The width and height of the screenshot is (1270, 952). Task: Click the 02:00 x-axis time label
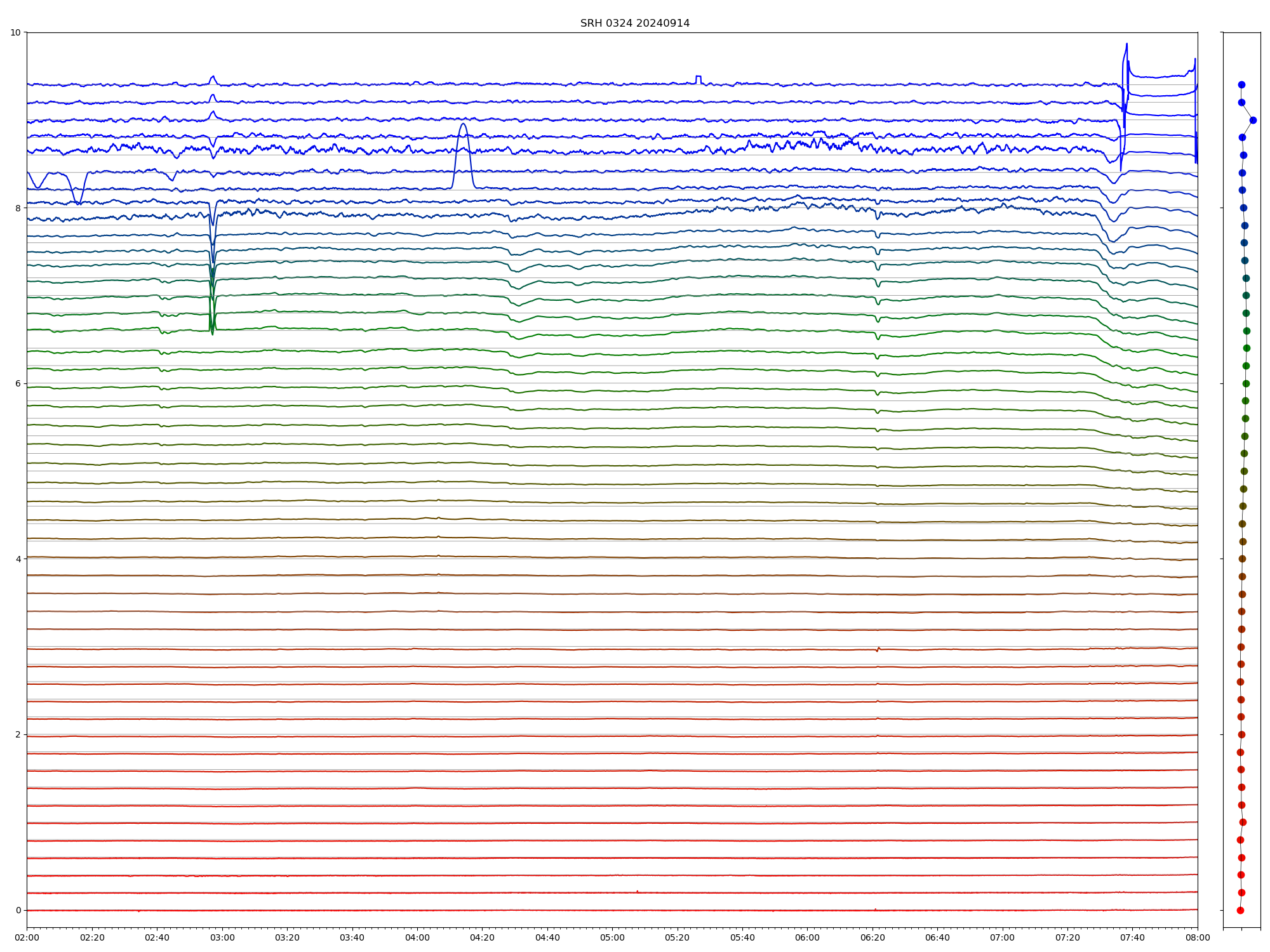pos(27,937)
